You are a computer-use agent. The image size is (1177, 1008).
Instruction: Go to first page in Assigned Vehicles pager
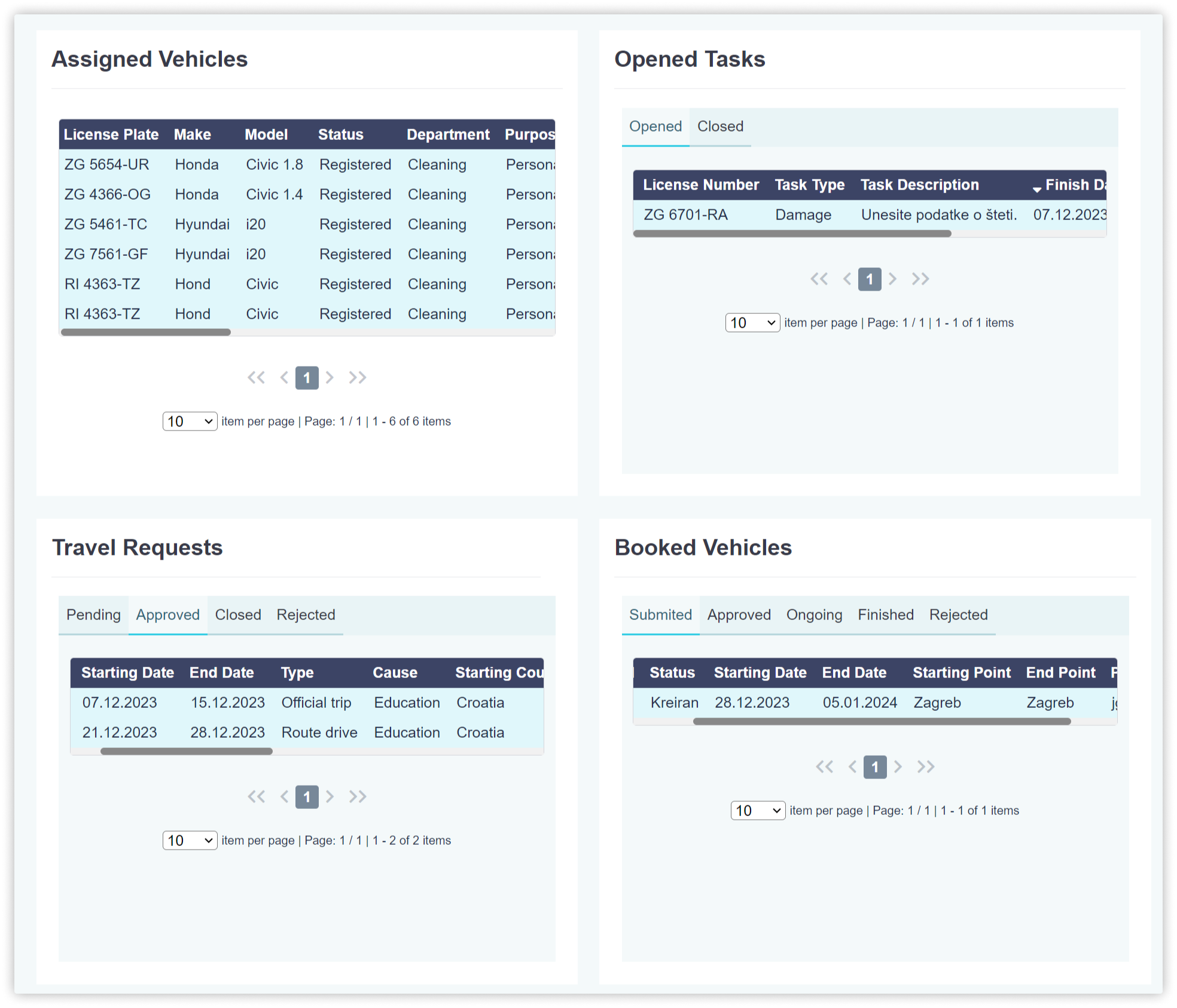[x=256, y=378]
